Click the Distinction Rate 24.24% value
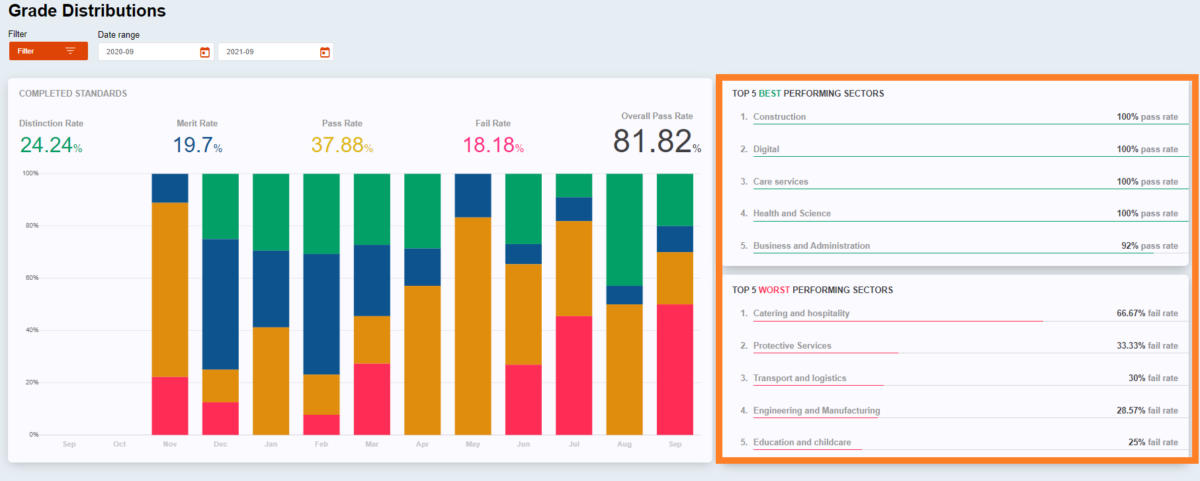This screenshot has width=1200, height=481. [50, 145]
